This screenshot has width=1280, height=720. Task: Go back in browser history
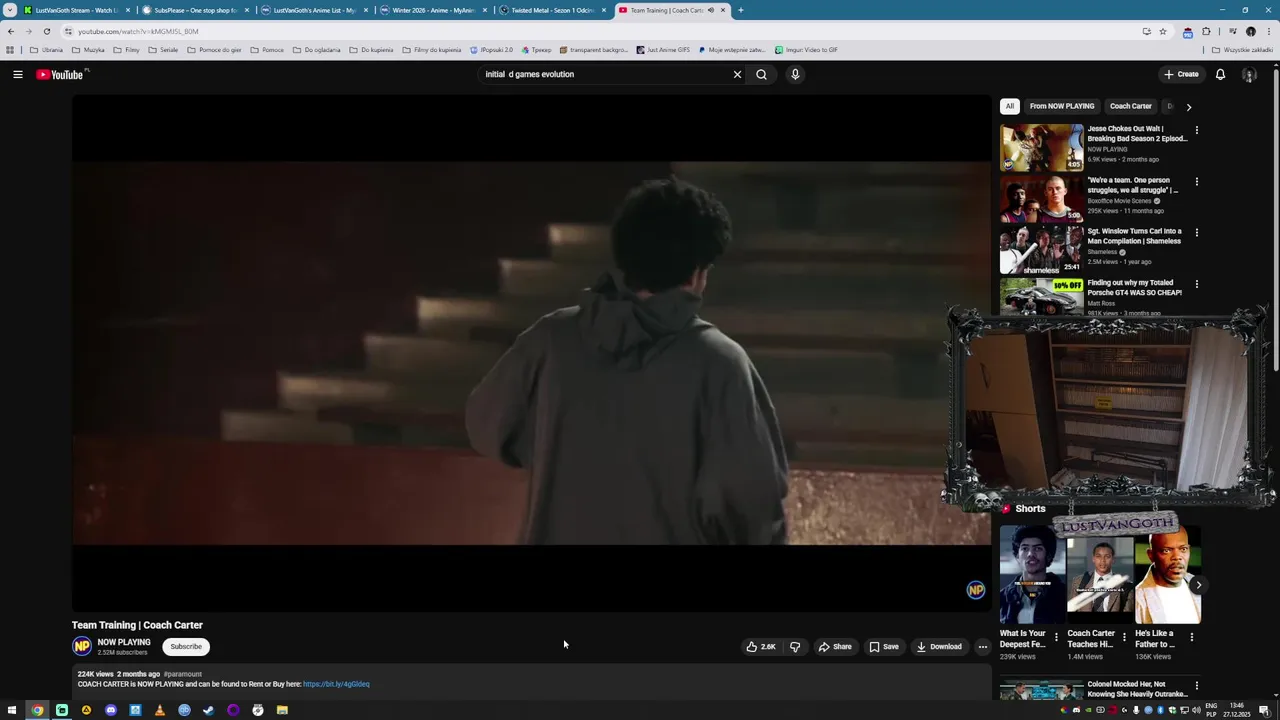point(11,31)
